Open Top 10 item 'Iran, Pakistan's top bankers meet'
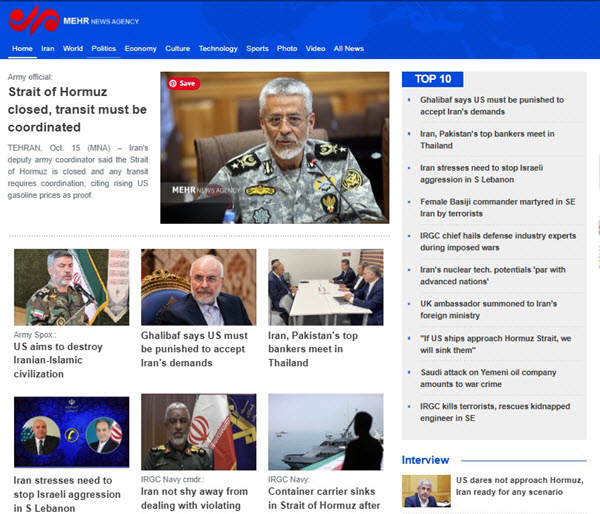Screen dimensions: 600x514 [x=487, y=140]
